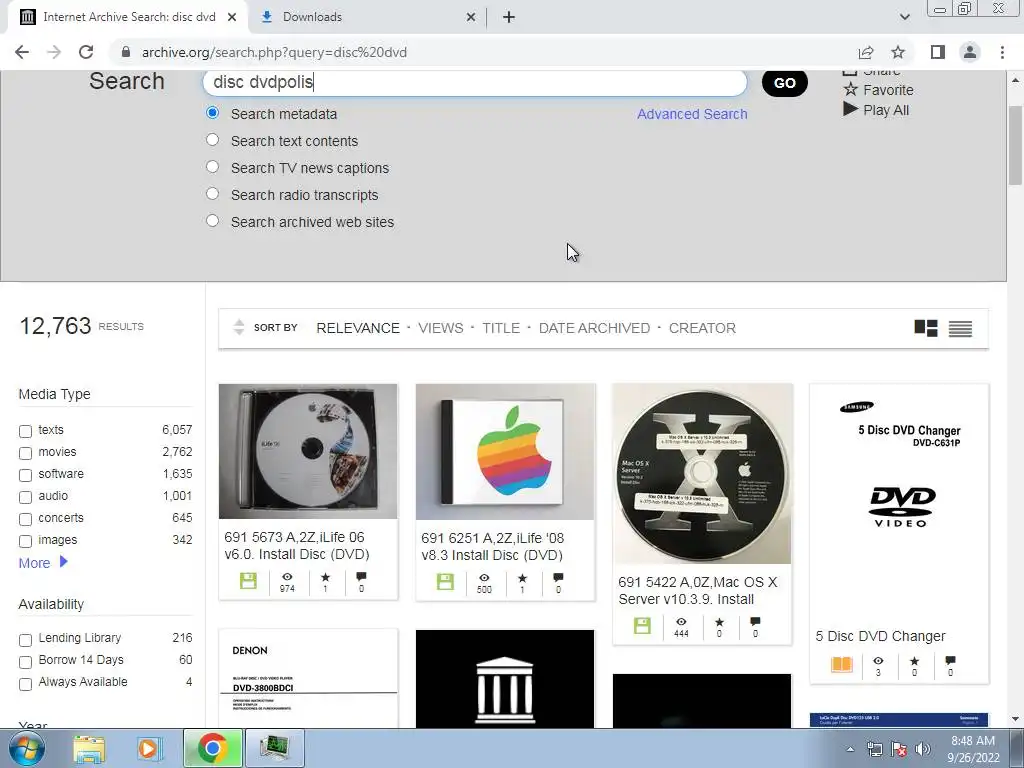Check the audio media type filter
Image resolution: width=1024 pixels, height=768 pixels.
point(25,498)
